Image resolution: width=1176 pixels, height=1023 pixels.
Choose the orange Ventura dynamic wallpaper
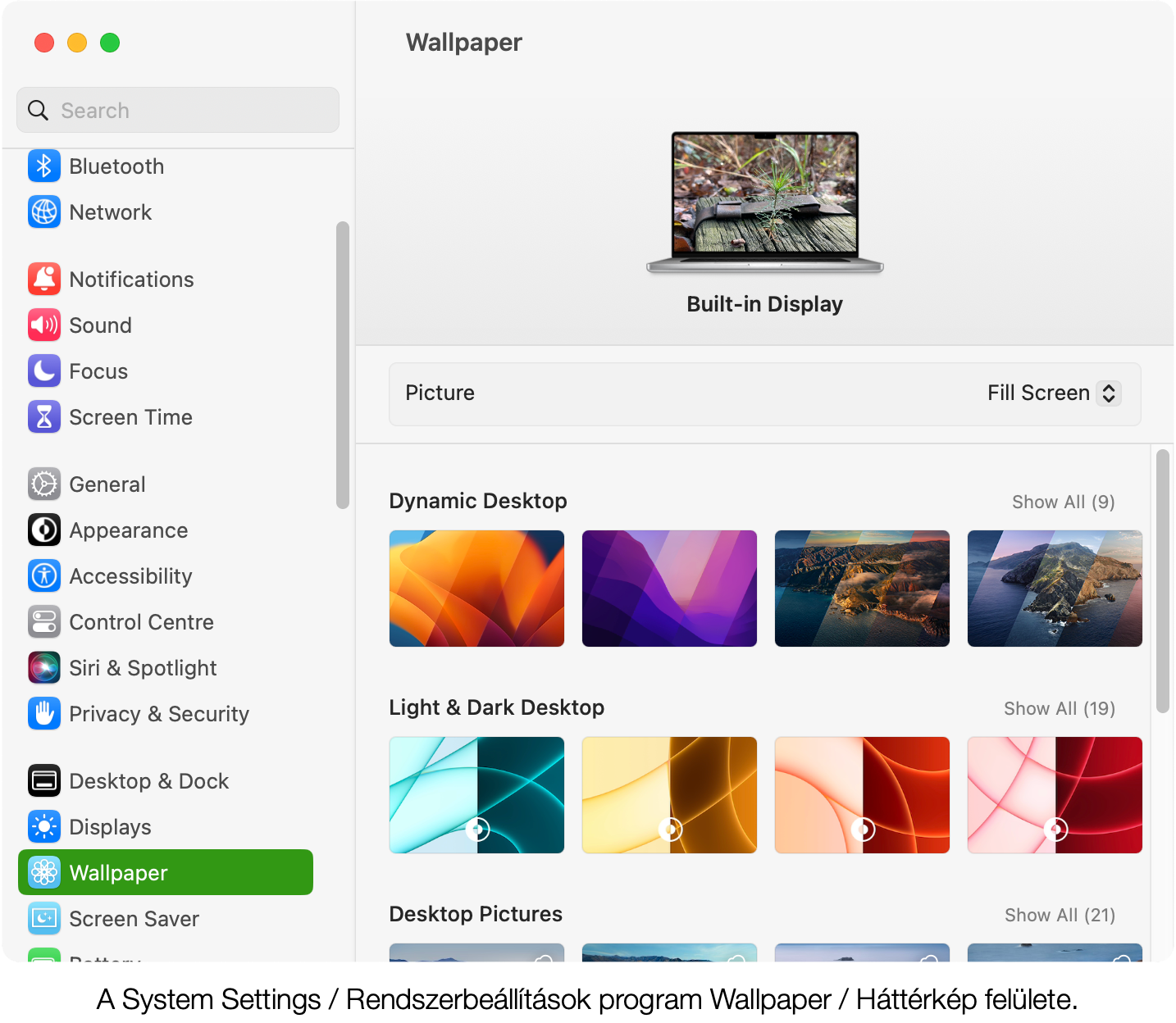[x=476, y=589]
